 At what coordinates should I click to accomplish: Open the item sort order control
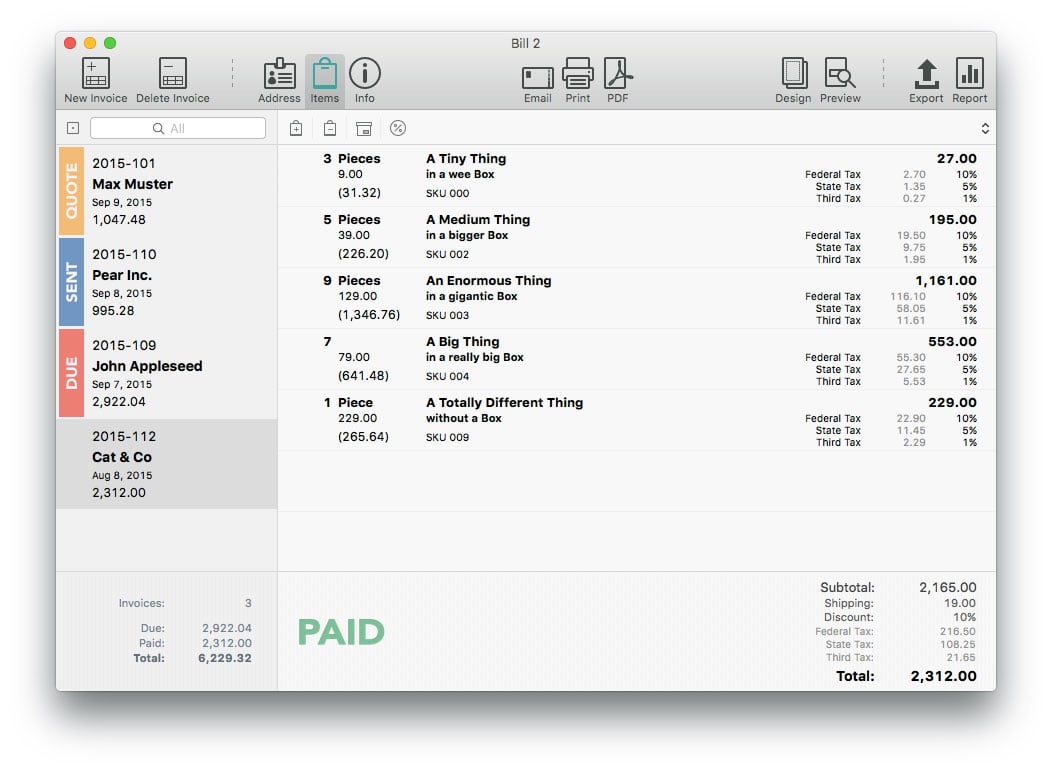tap(984, 128)
